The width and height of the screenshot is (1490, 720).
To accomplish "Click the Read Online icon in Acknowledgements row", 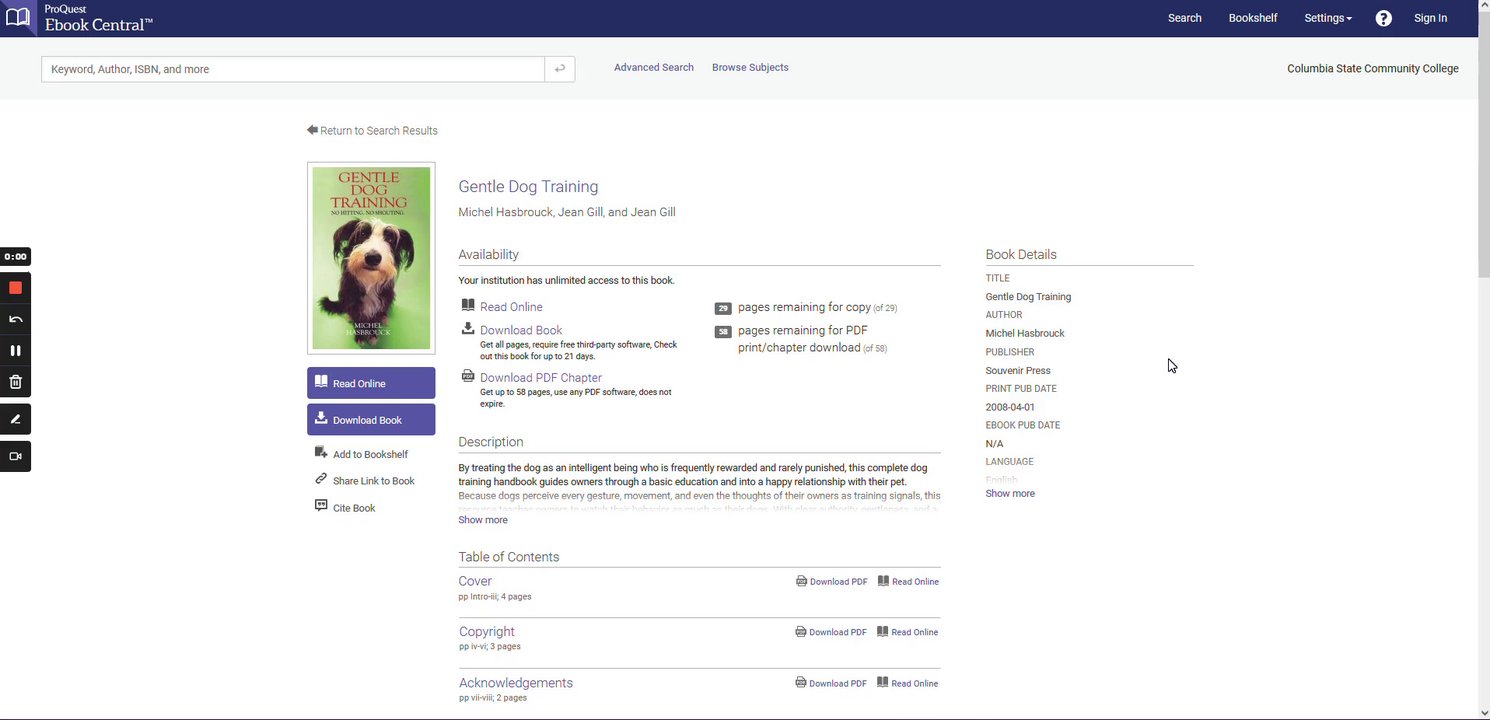I will [882, 683].
